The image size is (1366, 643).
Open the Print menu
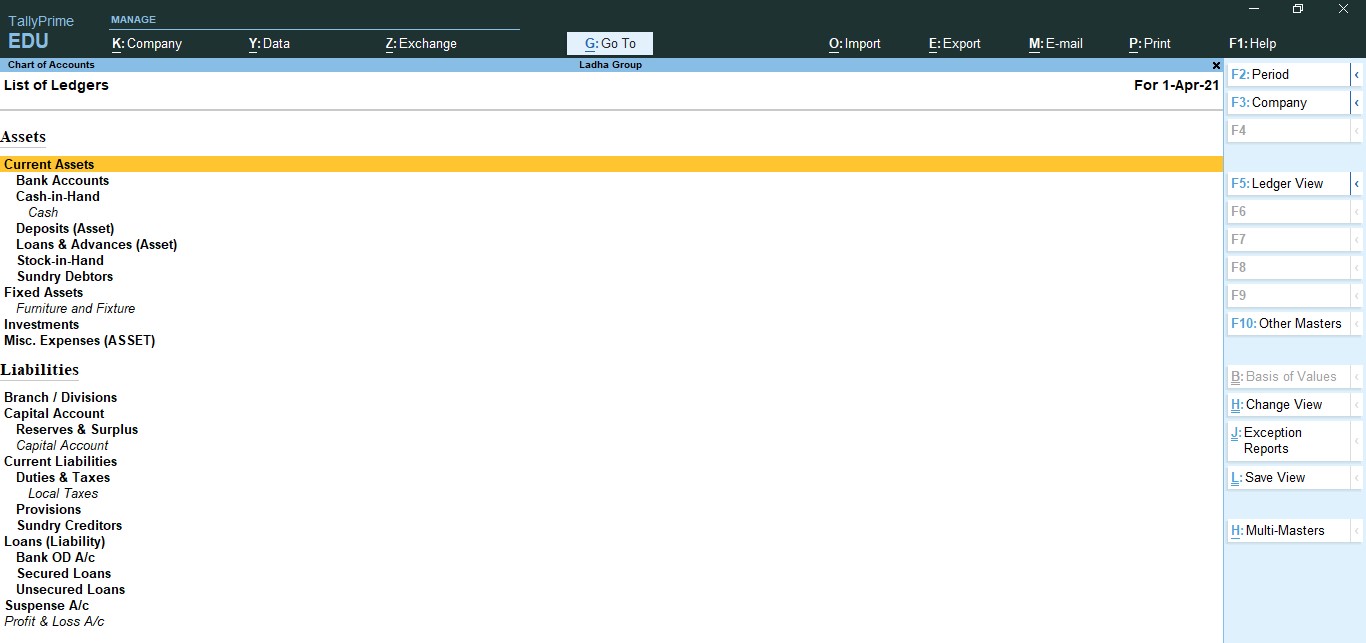click(1150, 44)
